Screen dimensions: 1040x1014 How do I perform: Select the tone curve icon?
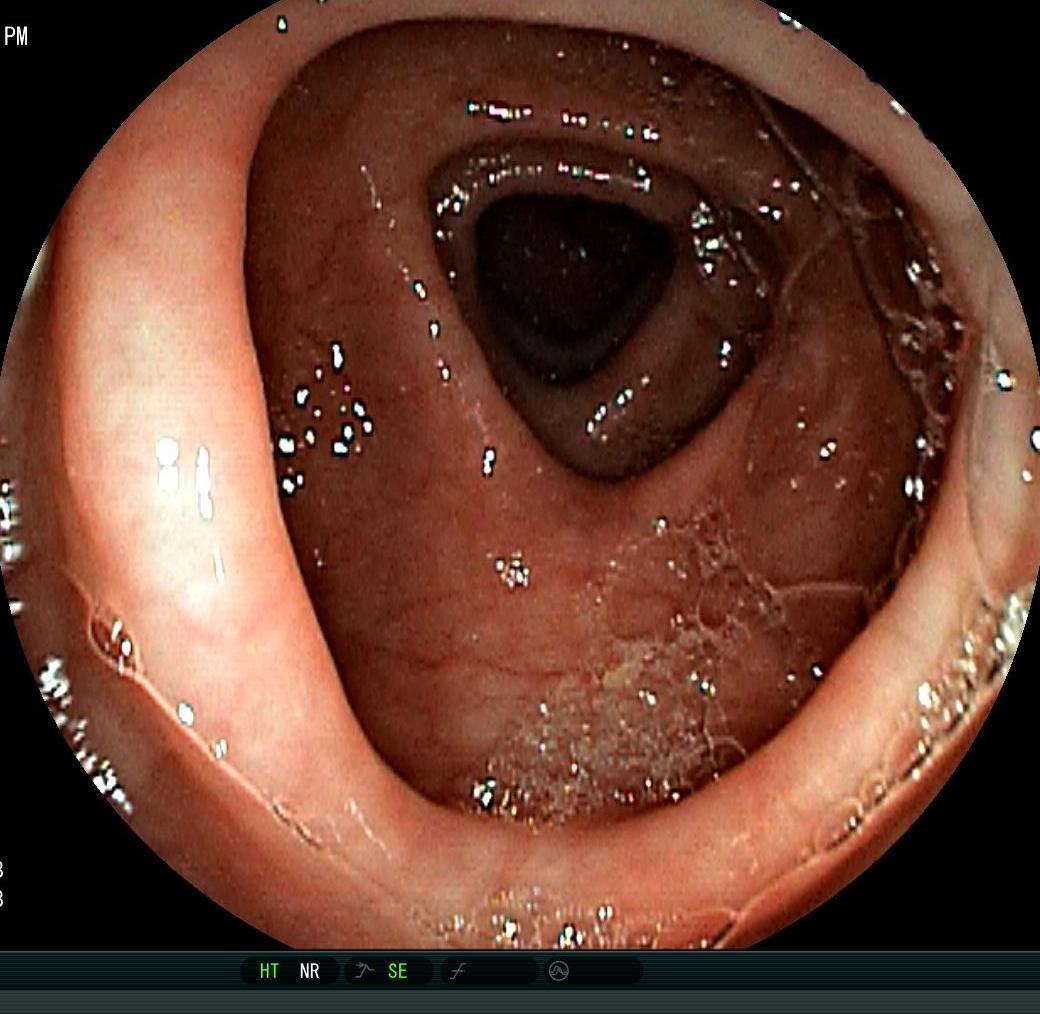(458, 972)
